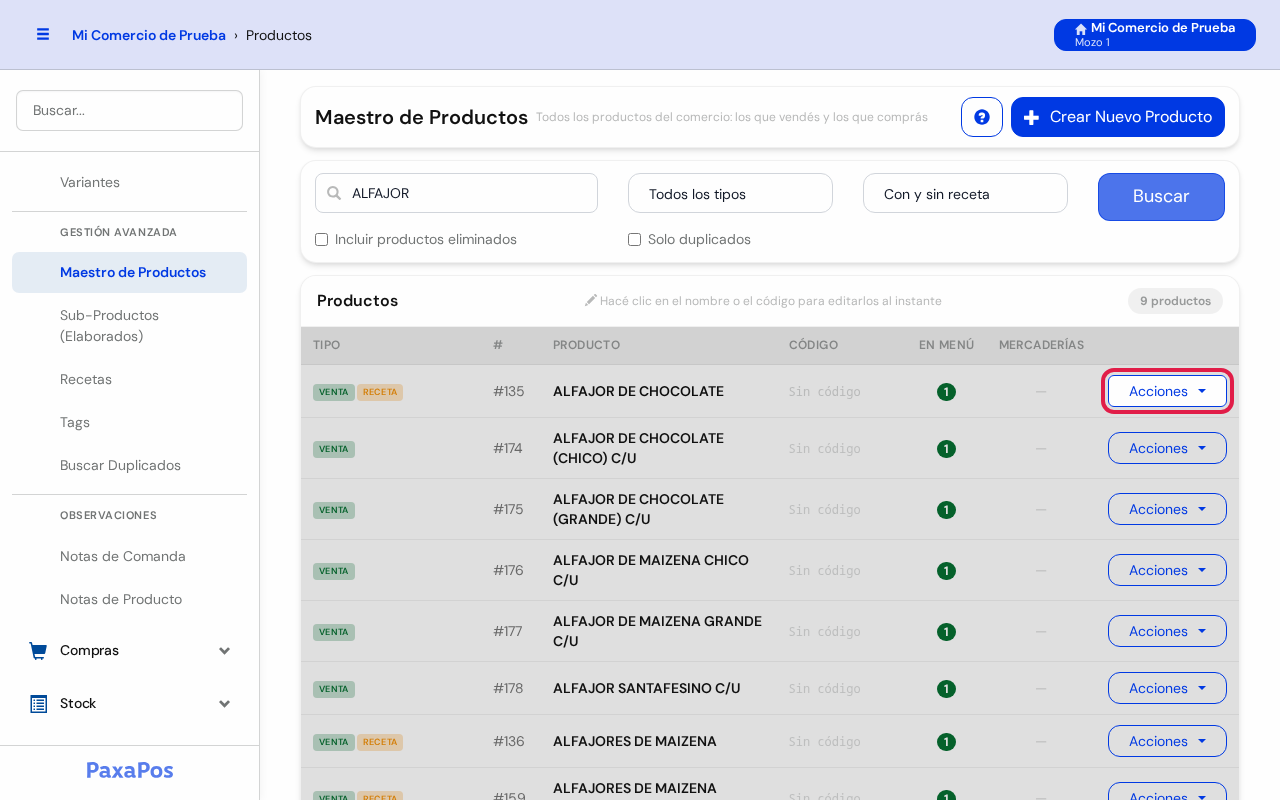
Task: Click the house icon in commerce badge
Action: pyautogui.click(x=1081, y=29)
